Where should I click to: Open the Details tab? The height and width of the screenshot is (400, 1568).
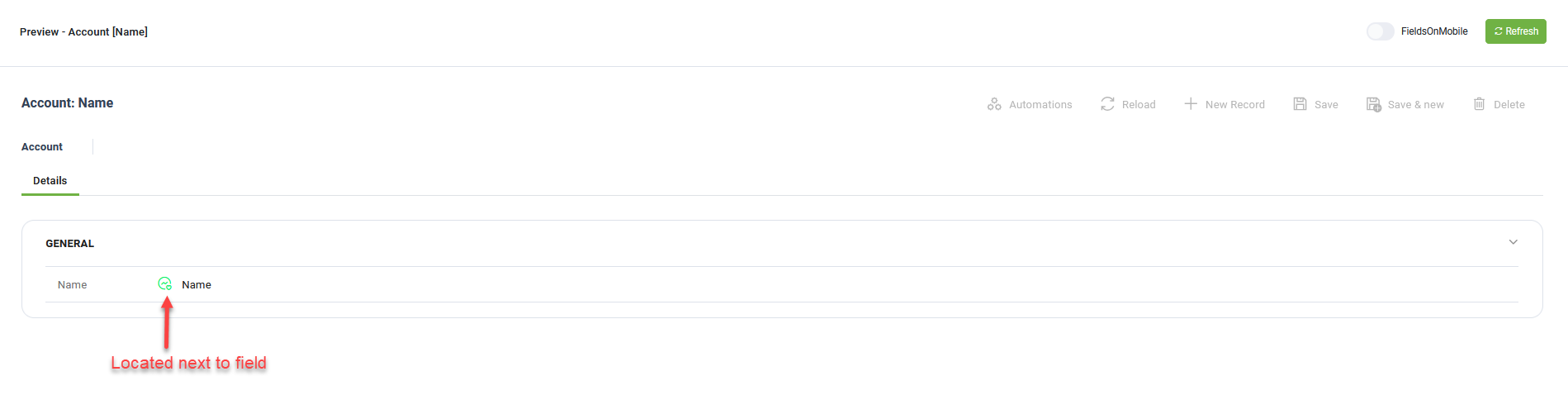coord(50,181)
